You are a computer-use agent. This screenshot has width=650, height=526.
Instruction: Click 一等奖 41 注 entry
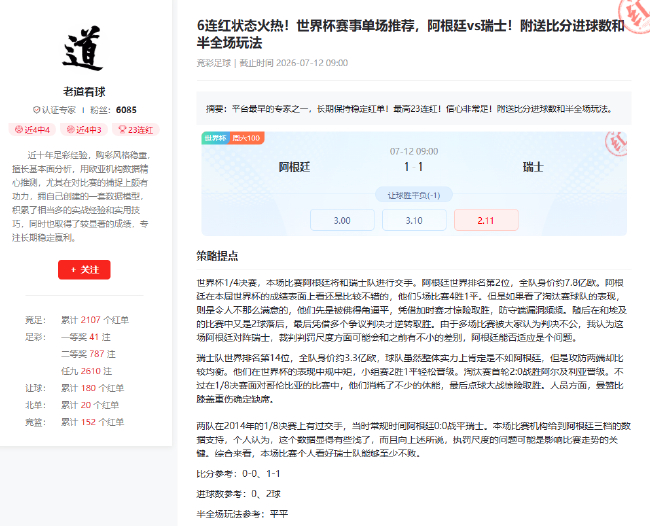(86, 337)
